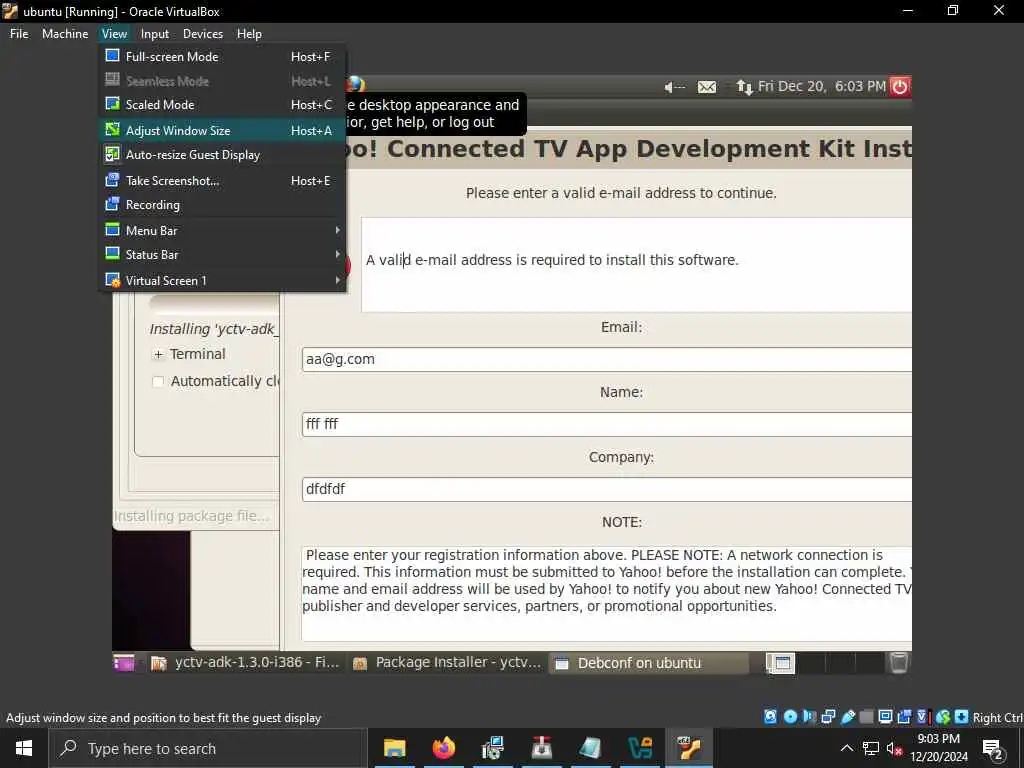
Task: Click the Ubuntu show desktop icon
Action: 123,663
